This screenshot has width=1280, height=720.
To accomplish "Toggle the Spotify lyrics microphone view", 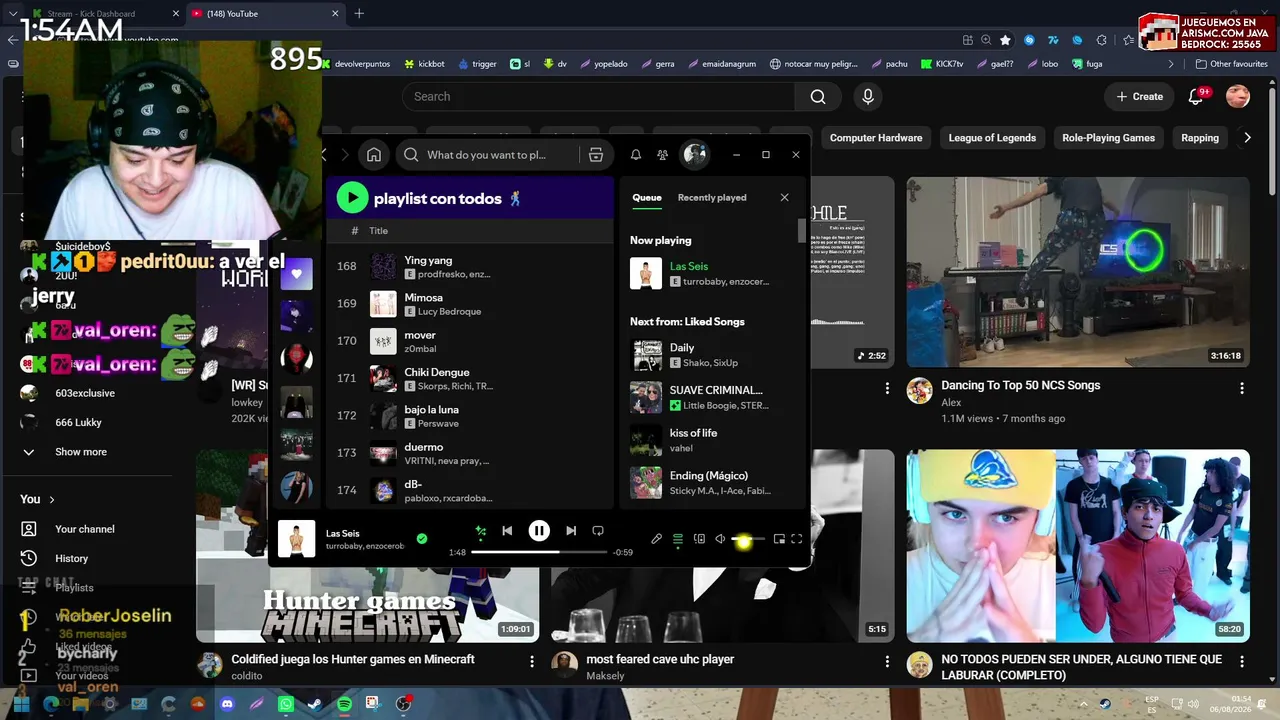I will 656,539.
